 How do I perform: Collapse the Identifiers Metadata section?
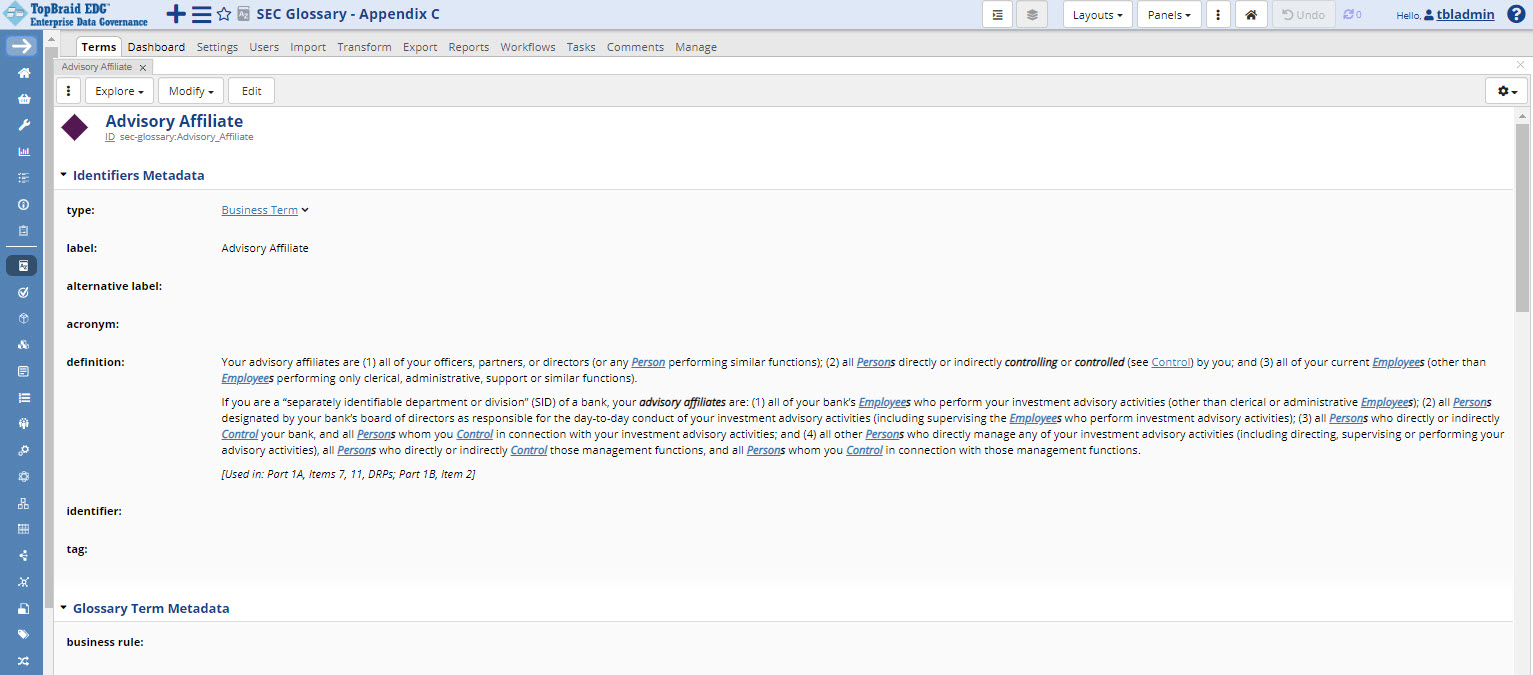[64, 175]
